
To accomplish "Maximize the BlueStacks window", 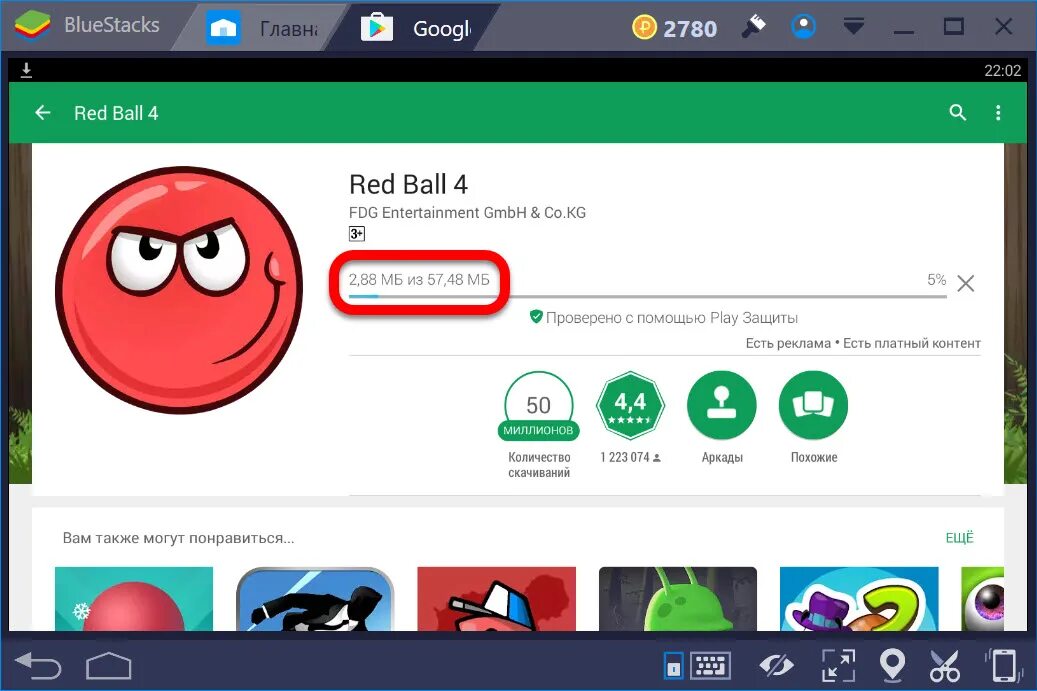I will click(x=954, y=27).
